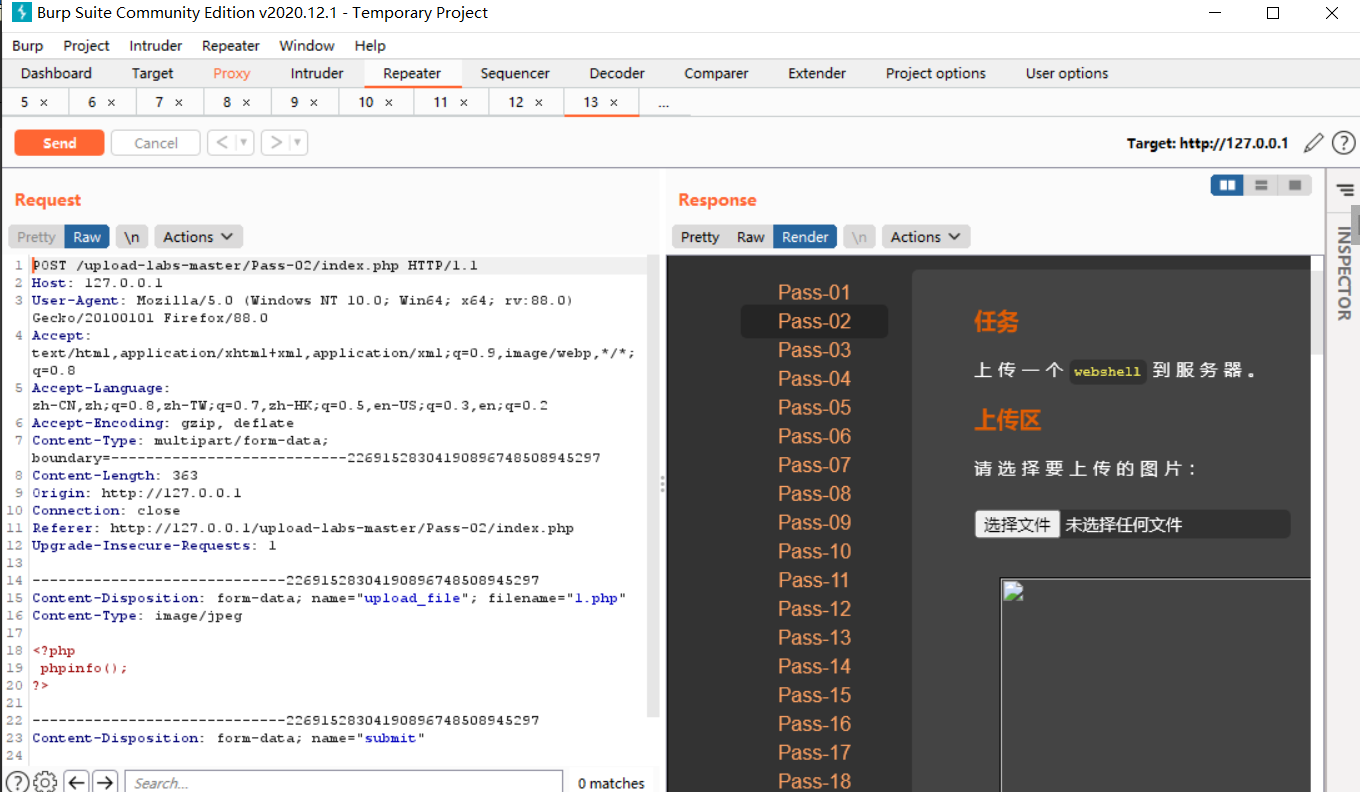
Task: Click the Request editor vertical scrollbar
Action: tap(653, 485)
